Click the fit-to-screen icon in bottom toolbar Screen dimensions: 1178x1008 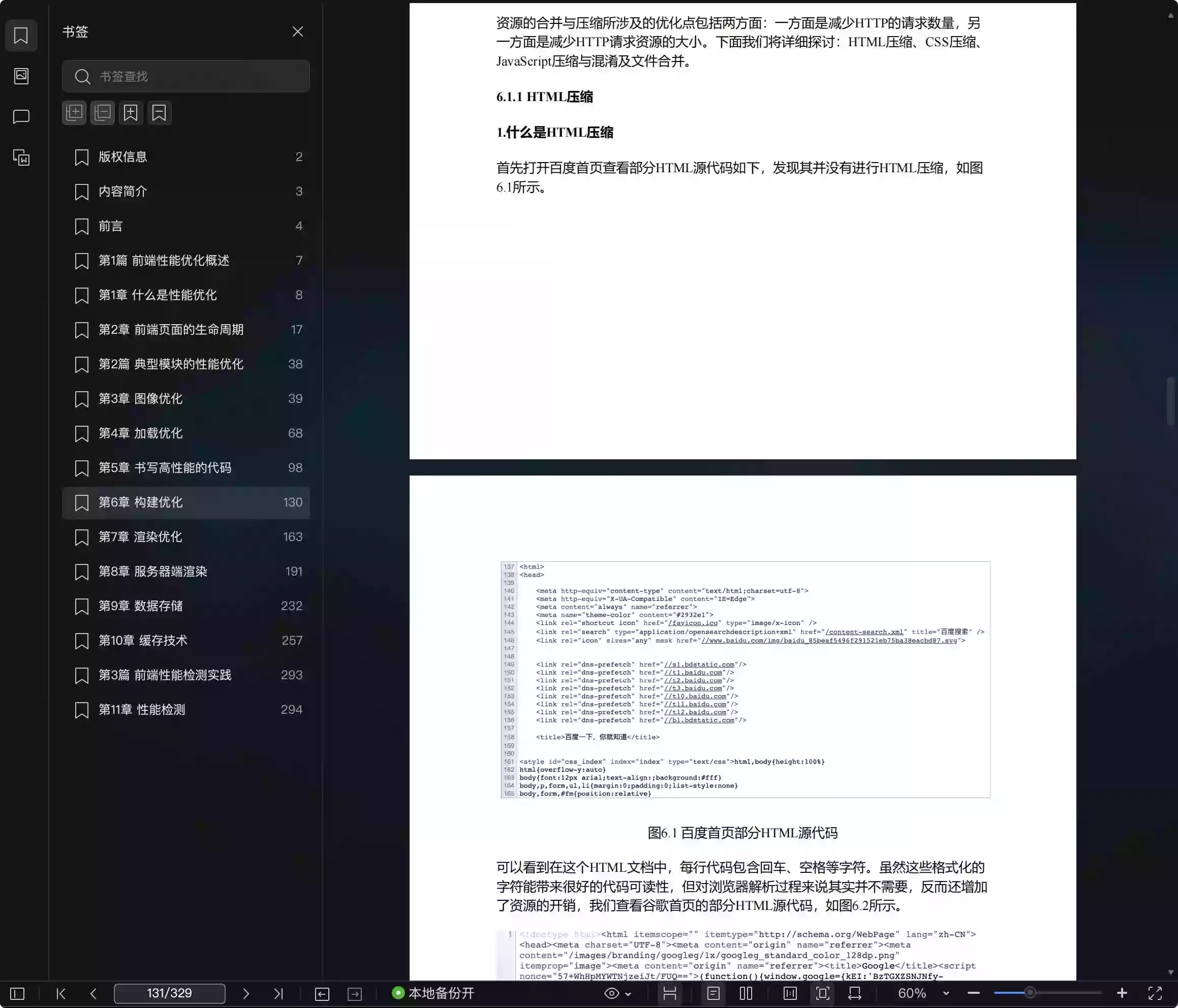822,993
